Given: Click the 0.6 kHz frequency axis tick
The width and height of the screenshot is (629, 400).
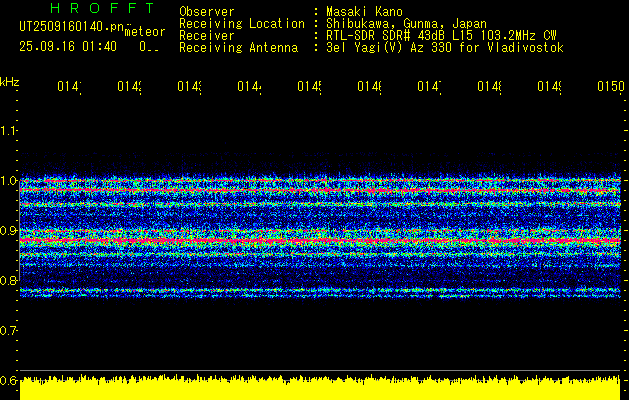Looking at the screenshot, I should click(x=9, y=380).
